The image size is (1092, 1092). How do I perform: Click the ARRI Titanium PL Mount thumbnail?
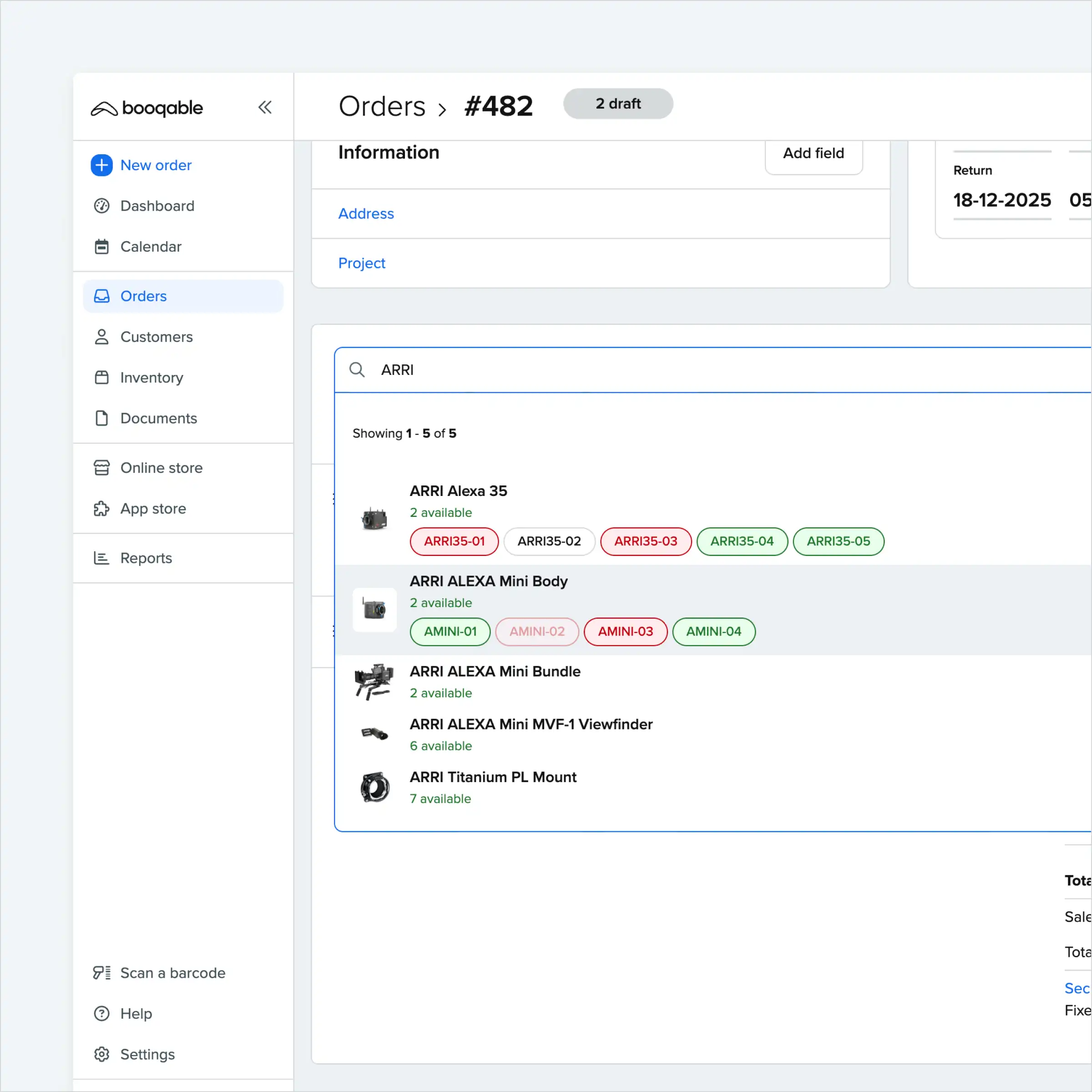[x=374, y=787]
